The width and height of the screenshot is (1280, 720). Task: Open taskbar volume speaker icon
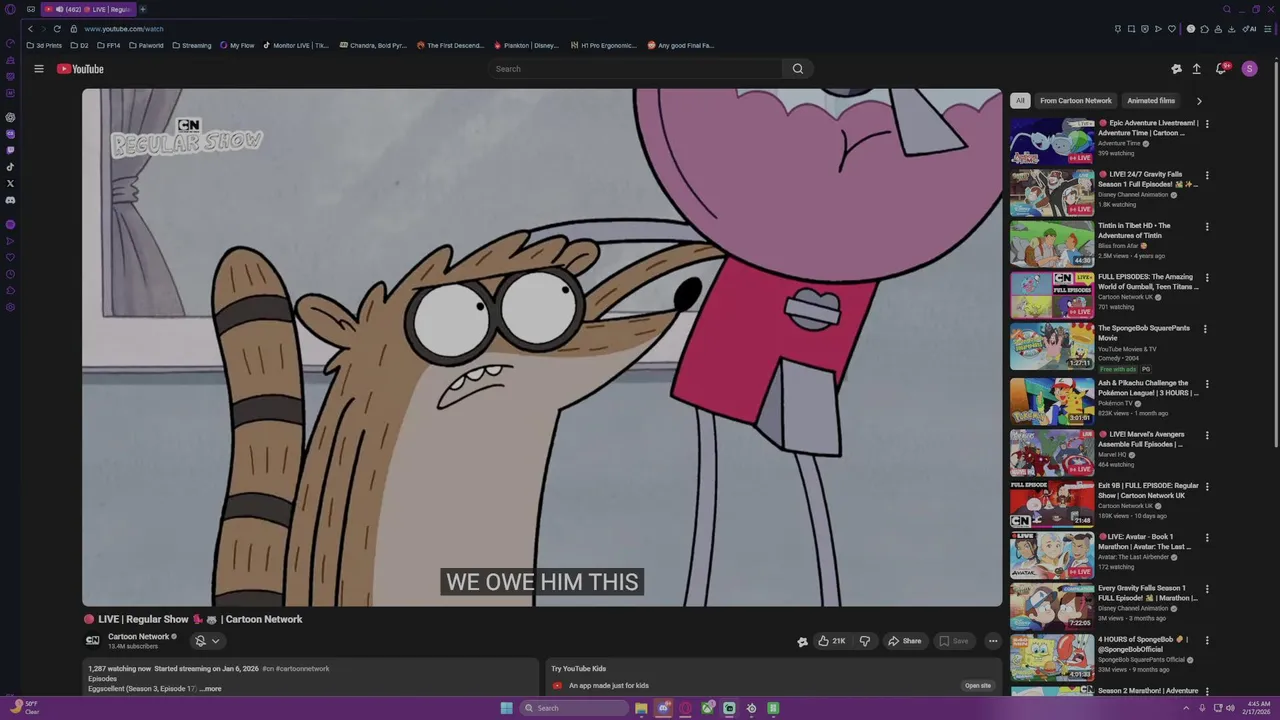tap(1230, 708)
